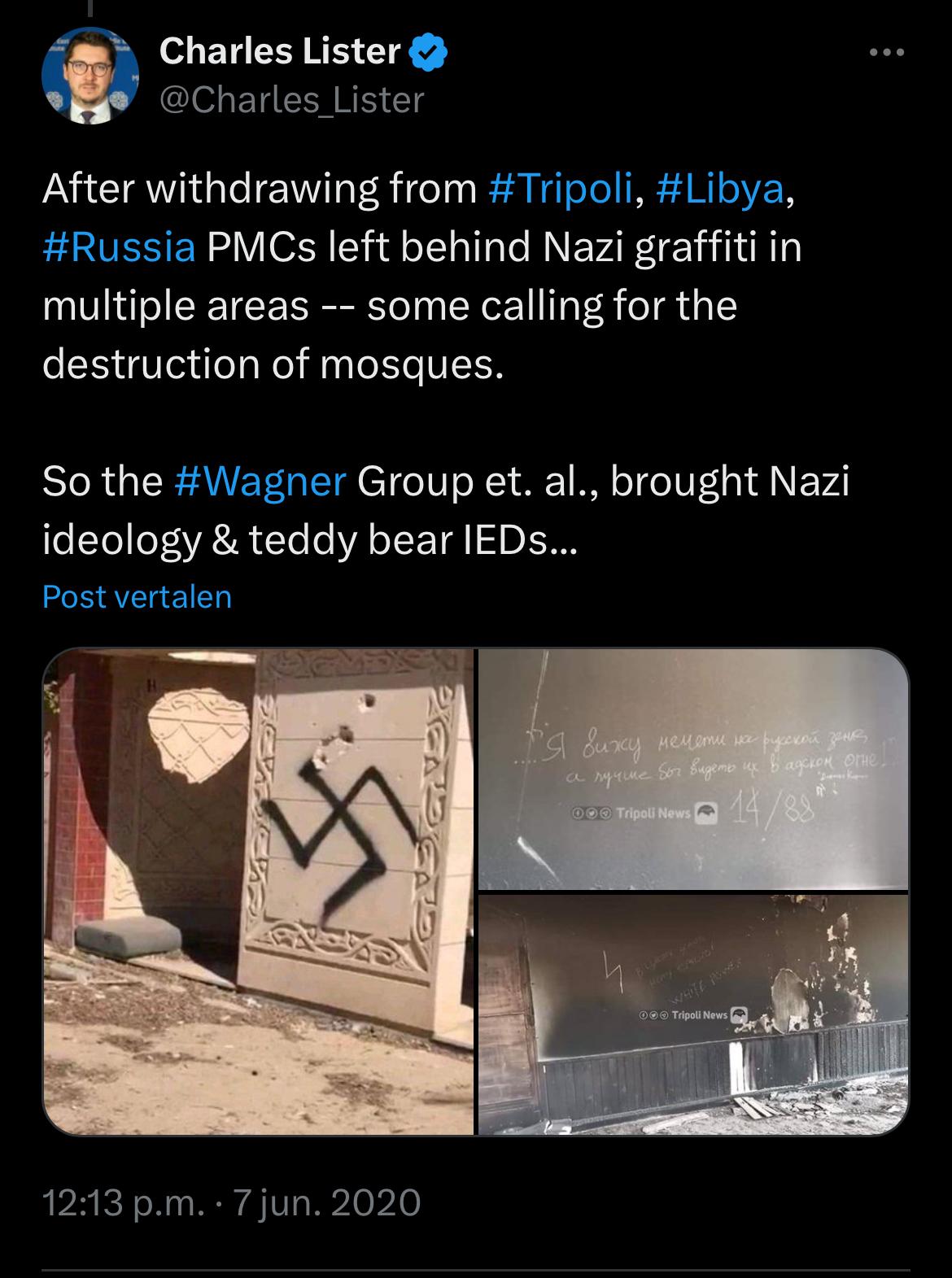This screenshot has width=952, height=1278.
Task: Click the 12:13 p.m. 7 jun. 2020 timestamp
Action: (231, 1202)
